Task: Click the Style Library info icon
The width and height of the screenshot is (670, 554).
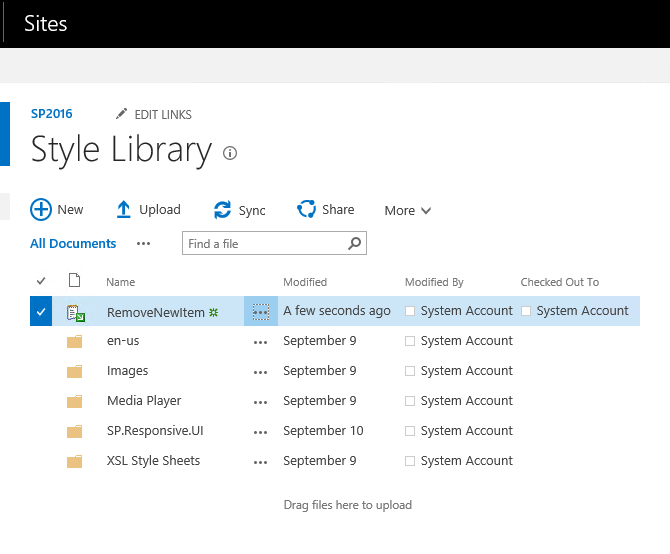Action: tap(230, 153)
